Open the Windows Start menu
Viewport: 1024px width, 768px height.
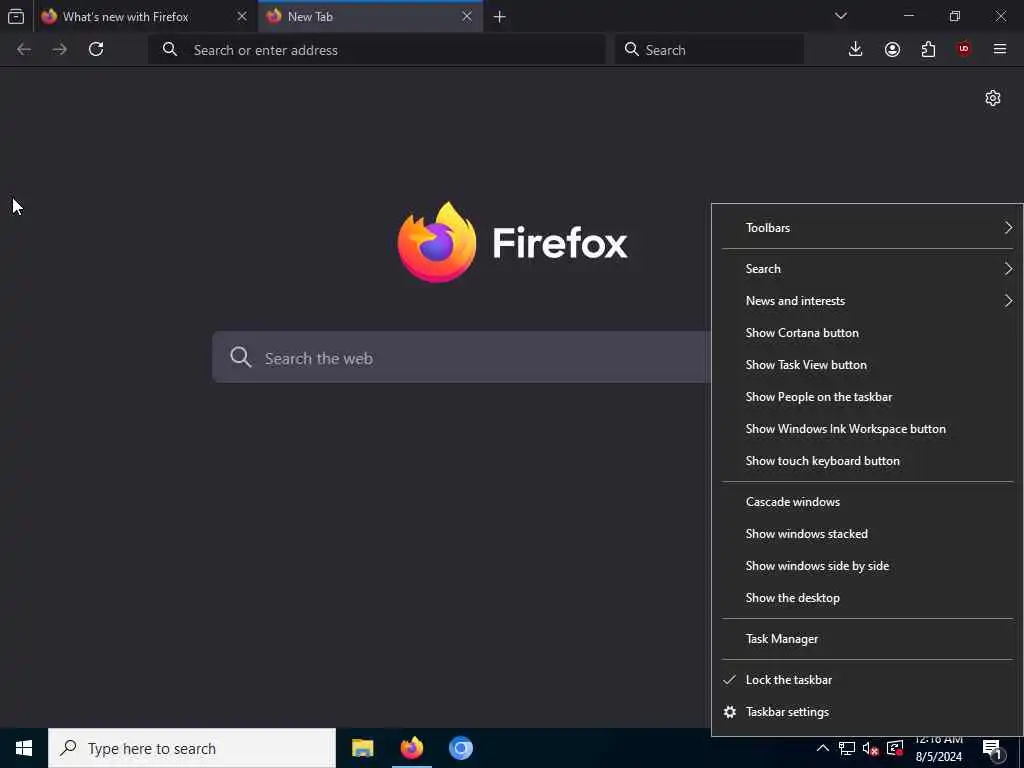click(24, 748)
